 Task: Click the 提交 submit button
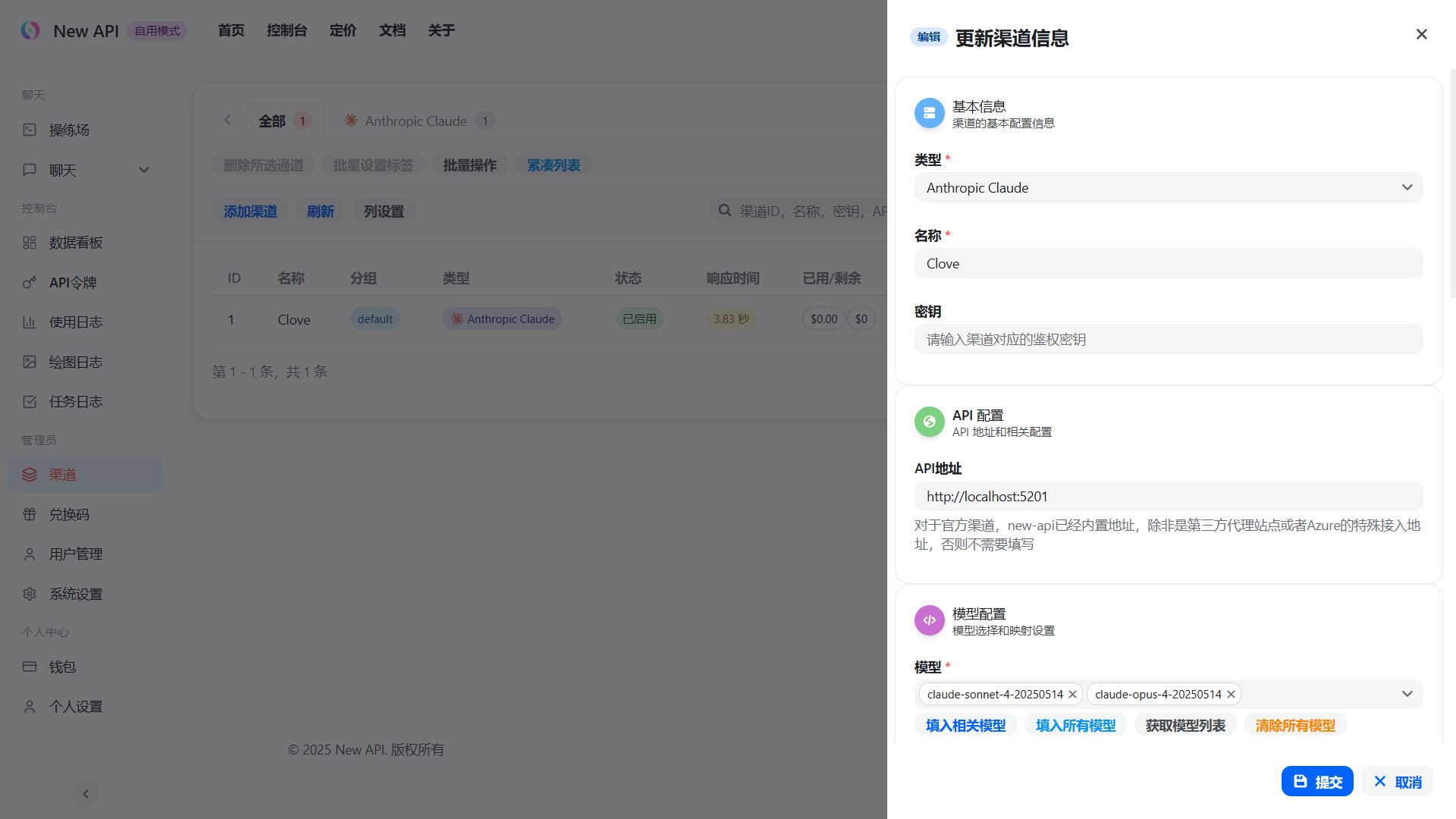tap(1316, 781)
